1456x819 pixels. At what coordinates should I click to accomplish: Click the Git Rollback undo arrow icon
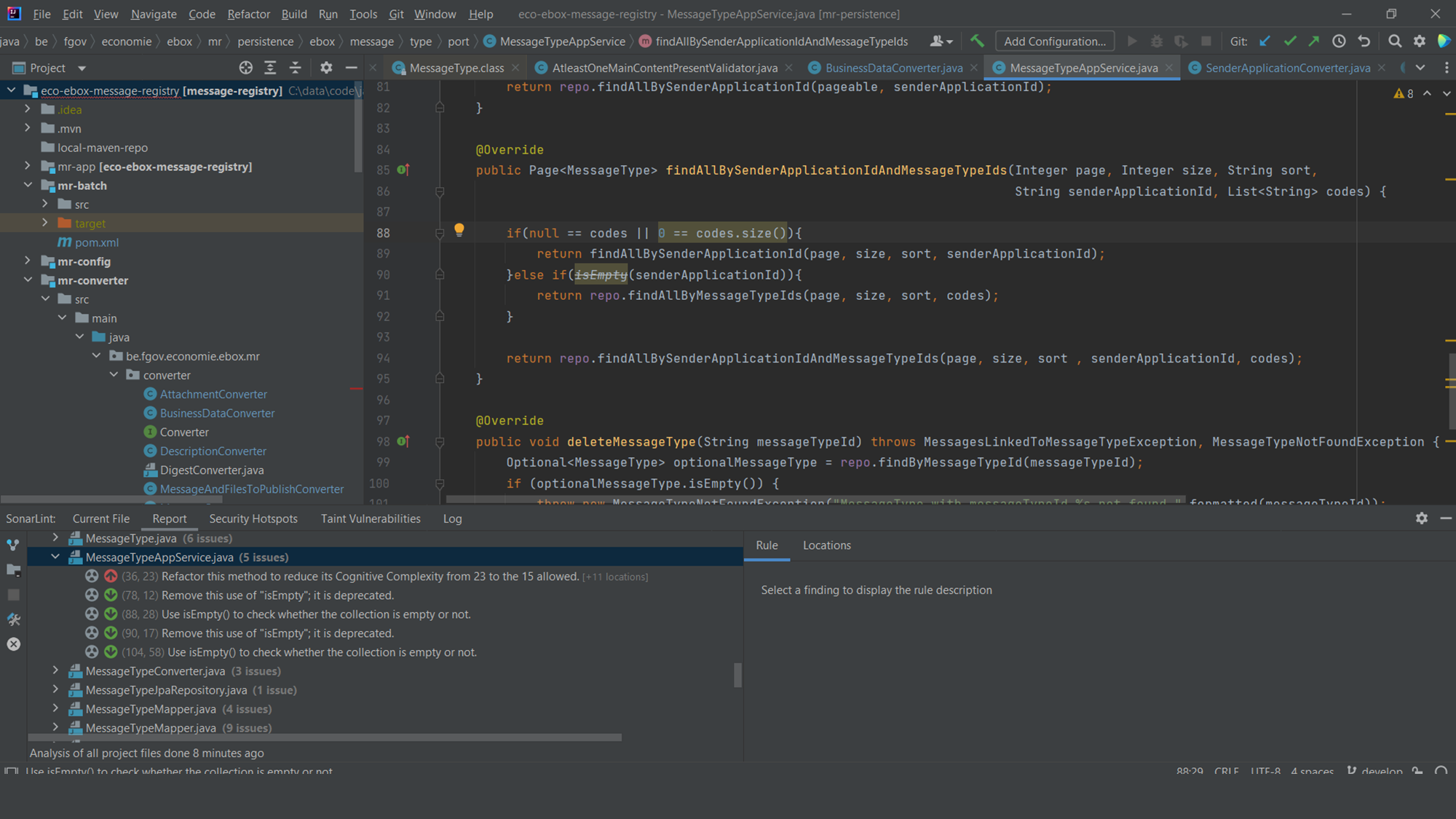point(1364,41)
